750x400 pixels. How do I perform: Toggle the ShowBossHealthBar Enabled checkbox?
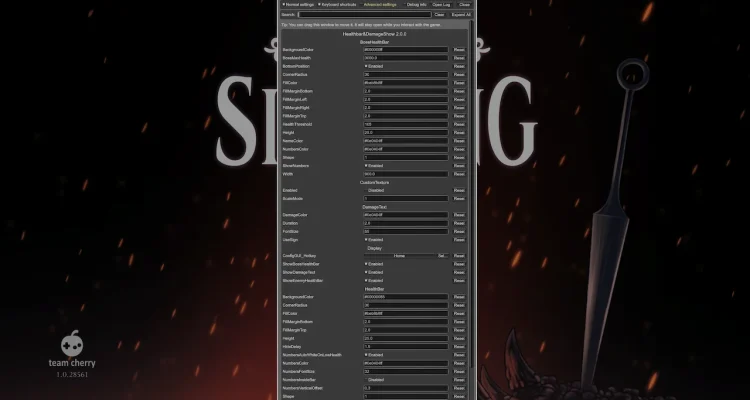(x=374, y=264)
